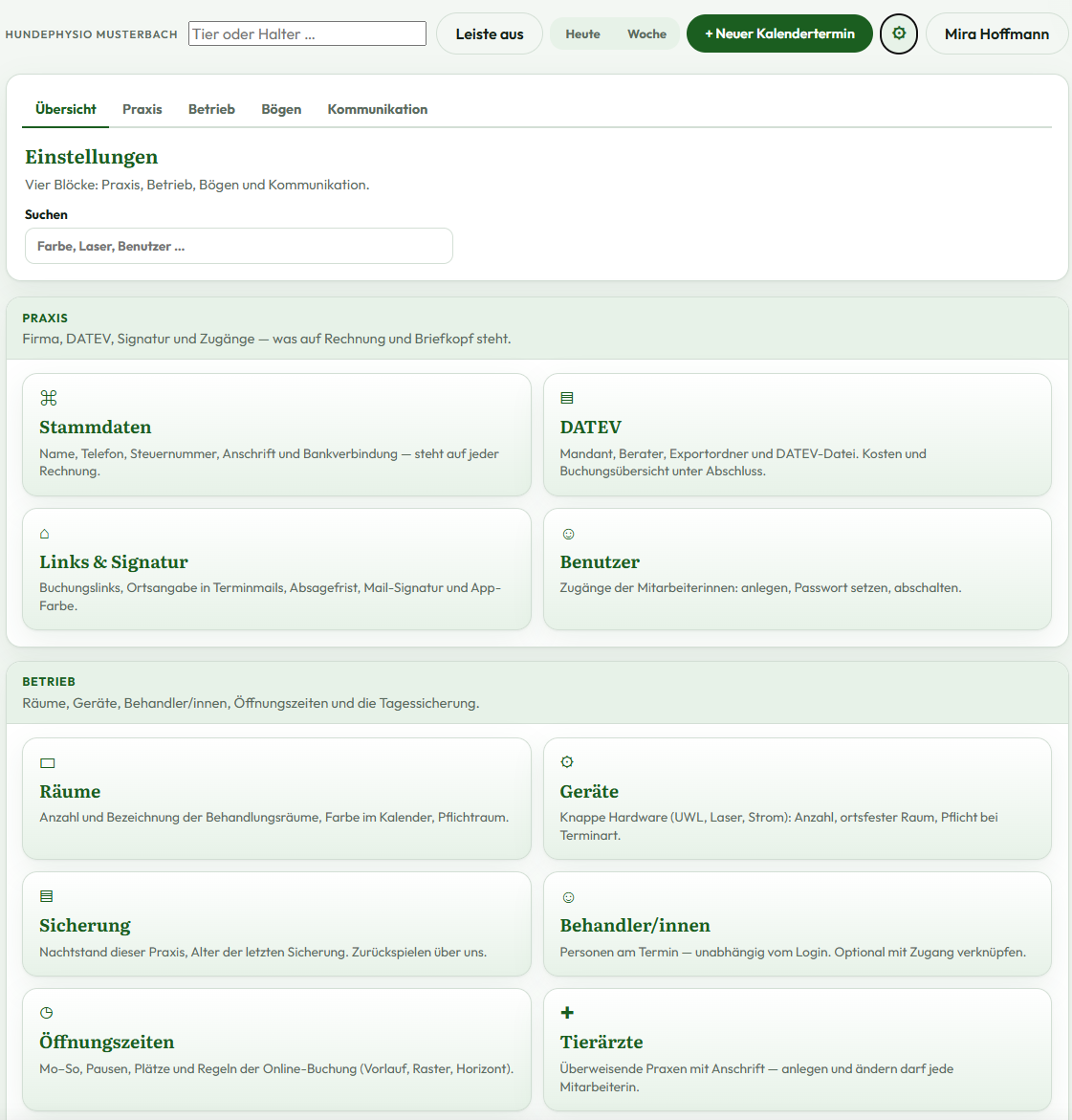Create a new appointment with Neuer Kalendertermin

pyautogui.click(x=779, y=33)
